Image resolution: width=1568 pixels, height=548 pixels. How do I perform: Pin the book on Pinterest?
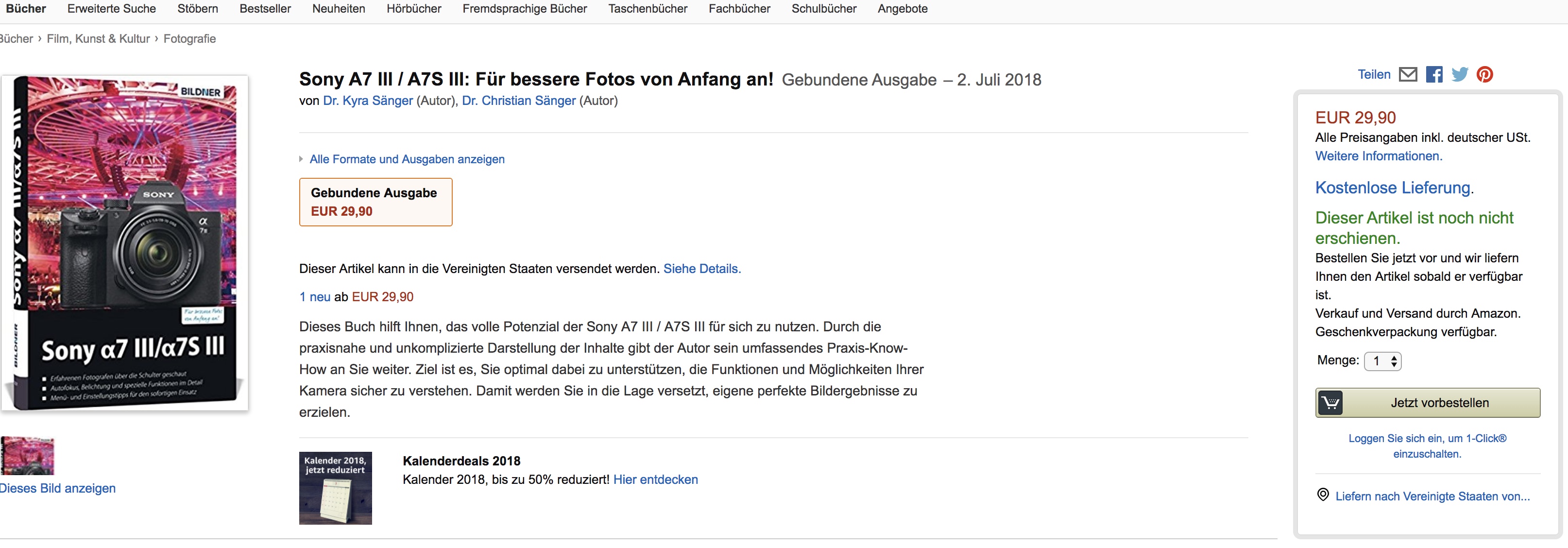click(x=1484, y=75)
